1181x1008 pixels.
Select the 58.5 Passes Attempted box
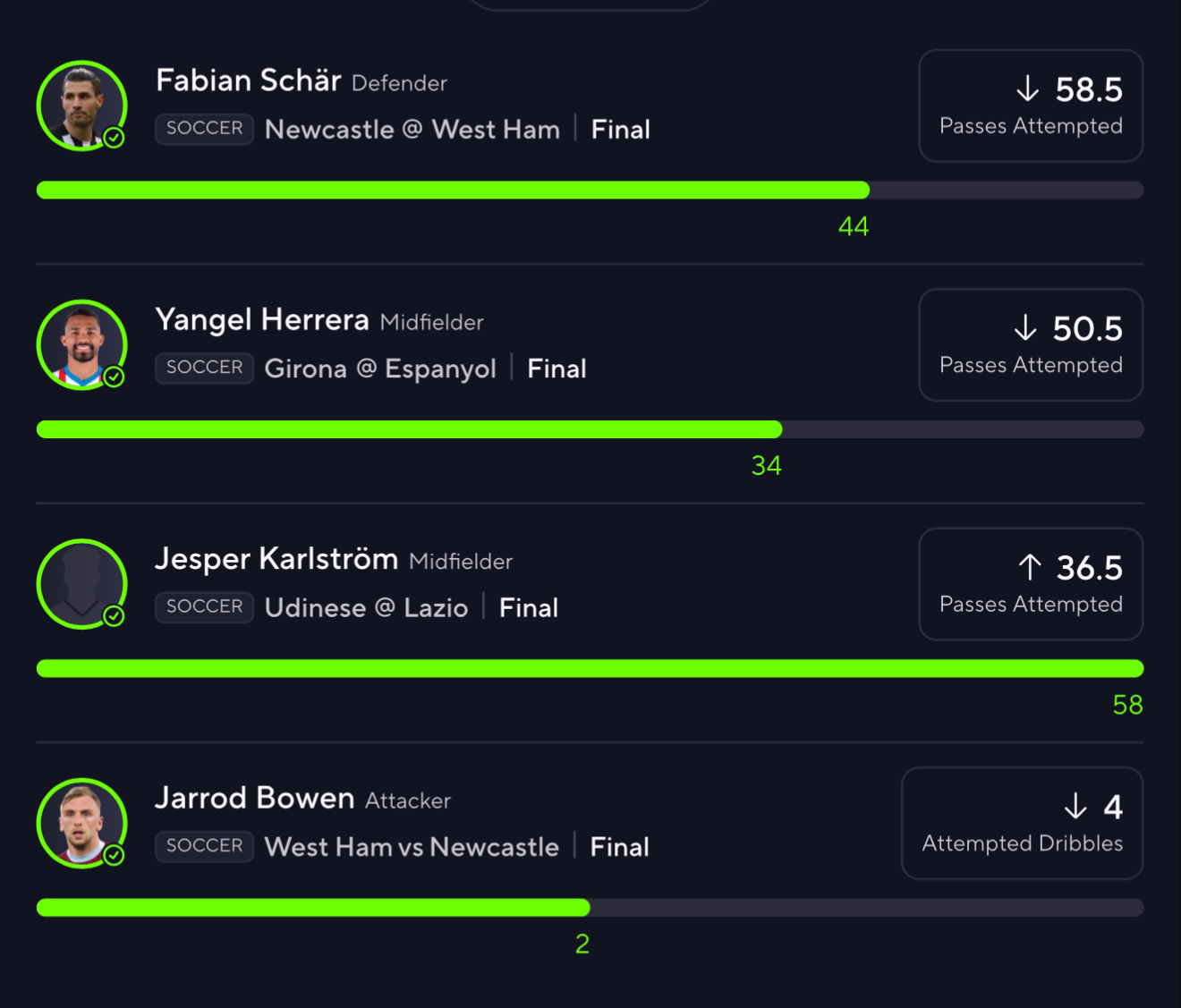(1031, 106)
